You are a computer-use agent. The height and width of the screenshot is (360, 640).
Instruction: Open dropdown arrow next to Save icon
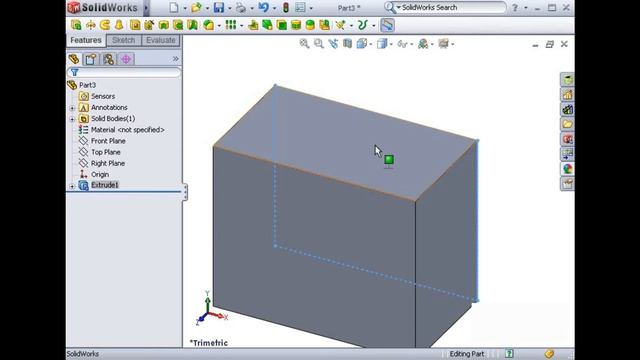(229, 8)
